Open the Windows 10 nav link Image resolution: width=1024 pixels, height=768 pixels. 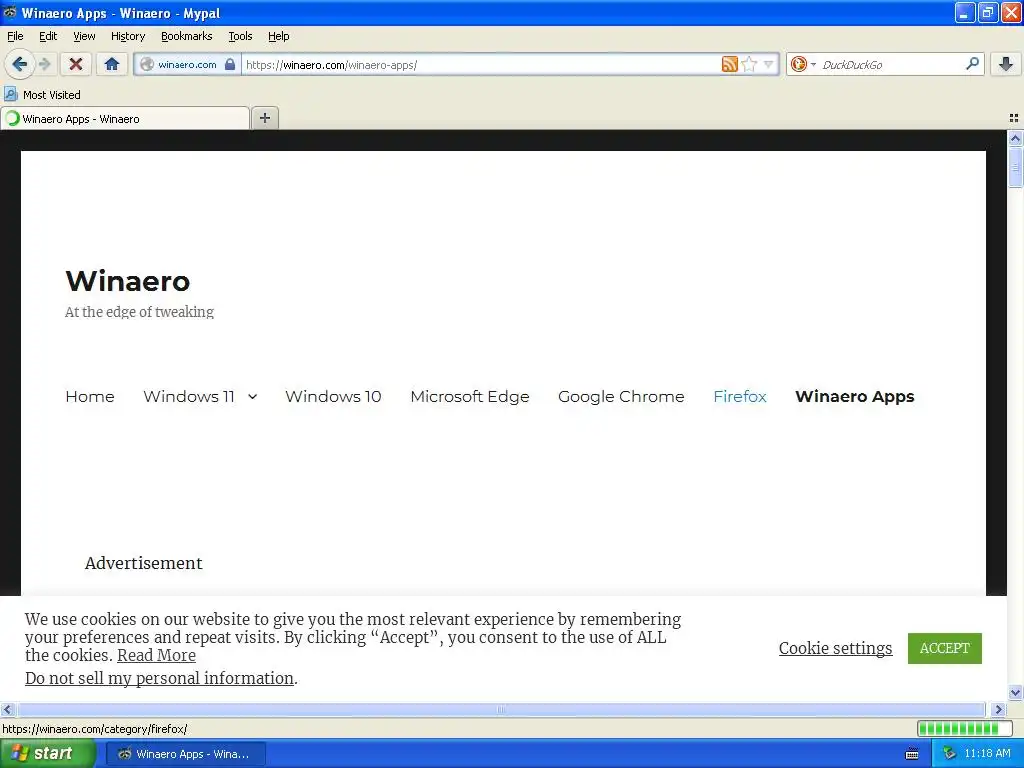pyautogui.click(x=333, y=396)
